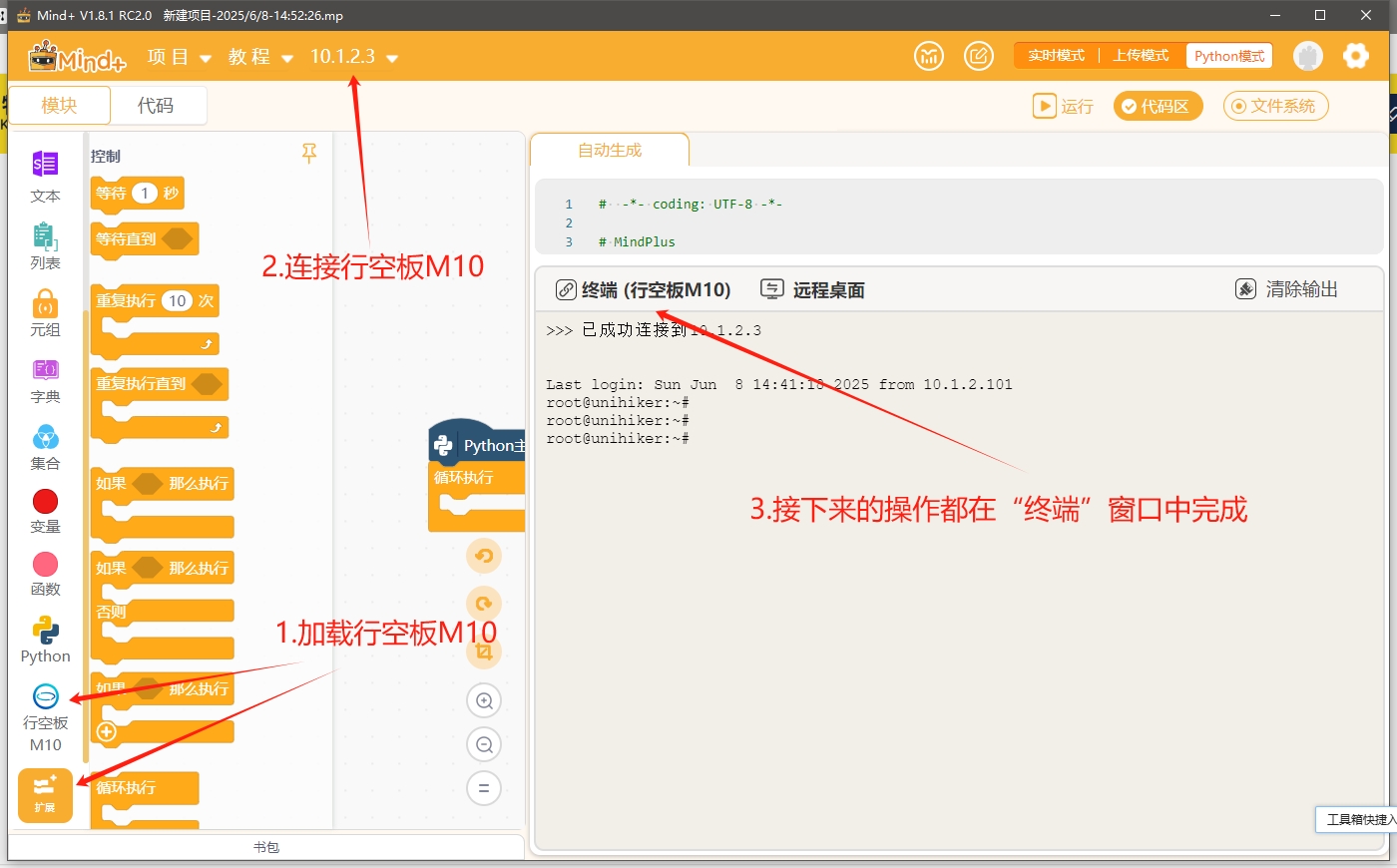Switch to 上传模式
The width and height of the screenshot is (1397, 868).
(x=1141, y=56)
